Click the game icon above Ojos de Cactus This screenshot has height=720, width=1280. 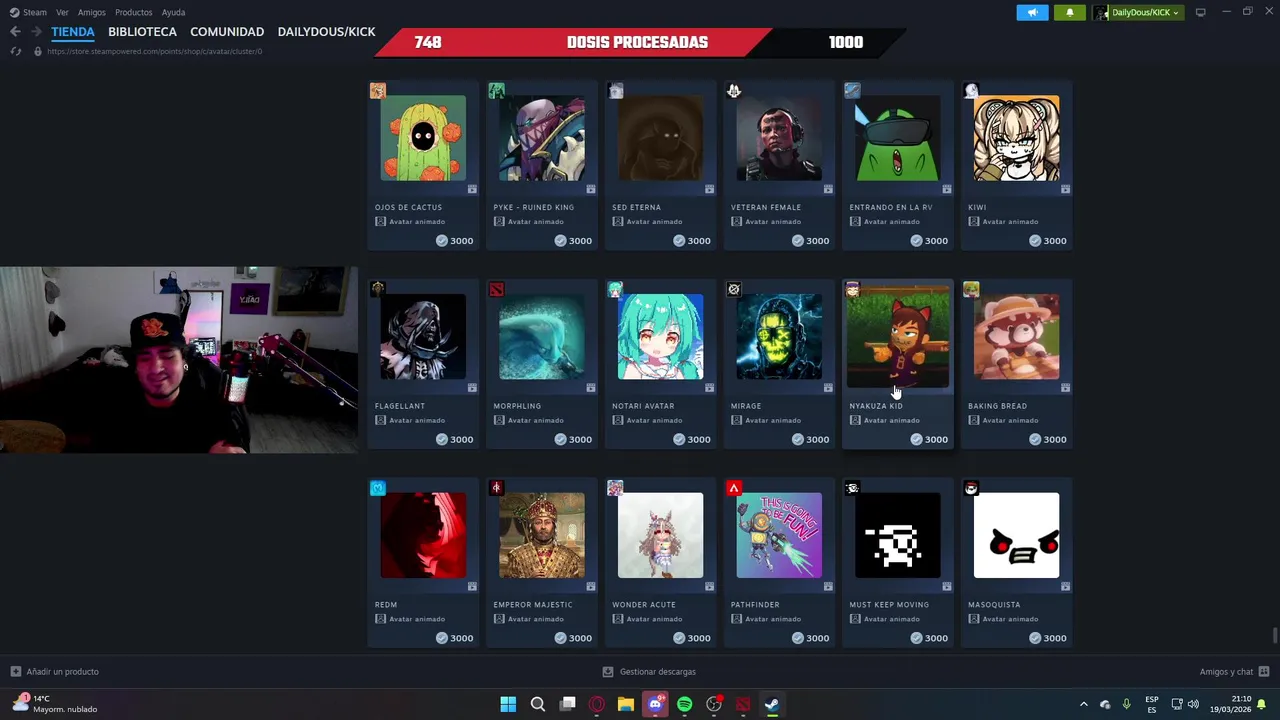377,91
